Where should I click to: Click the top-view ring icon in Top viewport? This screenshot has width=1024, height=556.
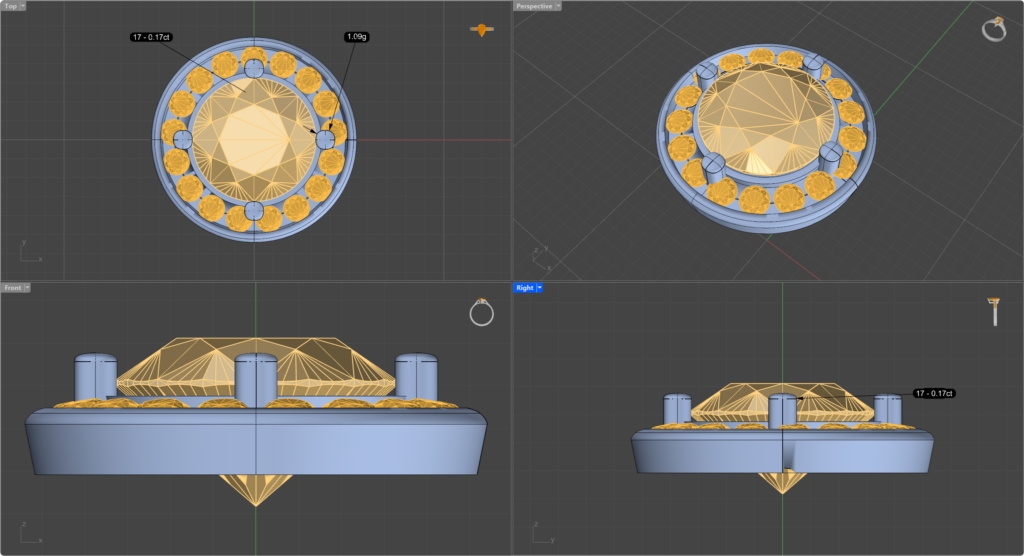coord(482,30)
